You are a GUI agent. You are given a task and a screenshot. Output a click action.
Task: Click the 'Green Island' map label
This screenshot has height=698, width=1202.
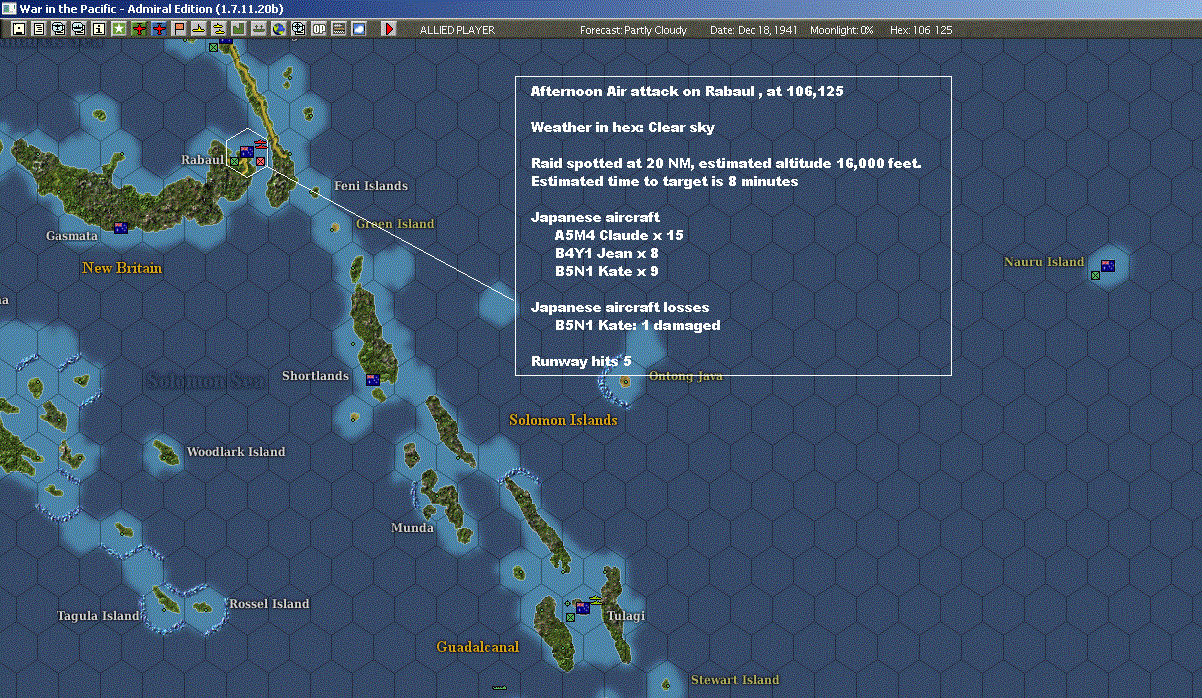pyautogui.click(x=395, y=224)
